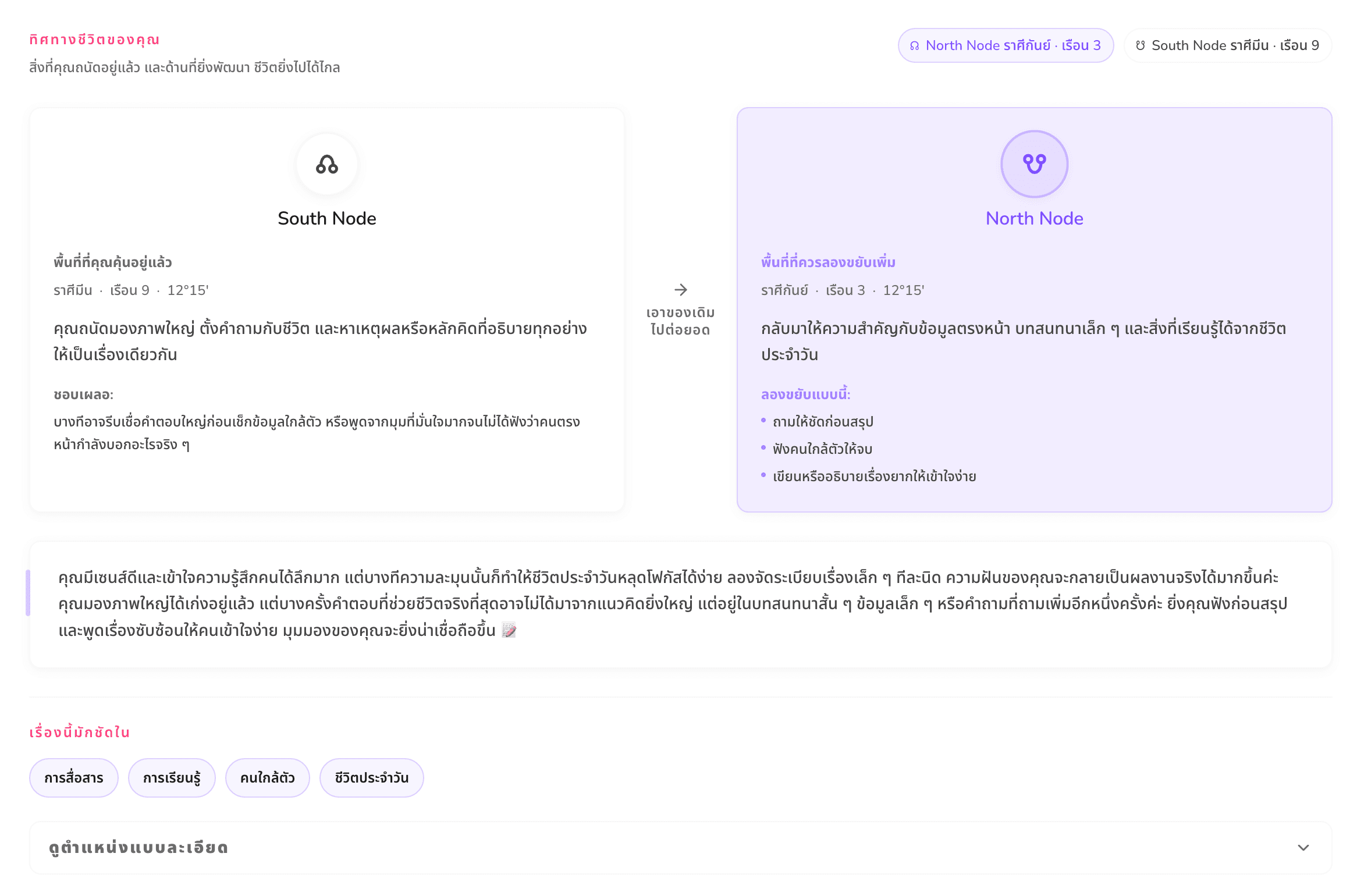Screen dimensions: 1357x896
Task: Expand the ดูตำแหน่งแบบละเอียด section
Action: 680,848
